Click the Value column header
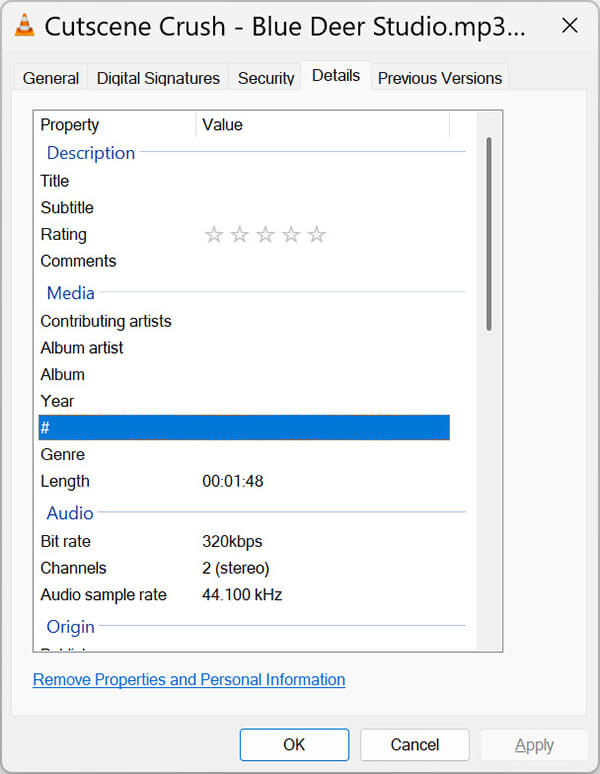Screen dimensions: 600x774 (323, 125)
